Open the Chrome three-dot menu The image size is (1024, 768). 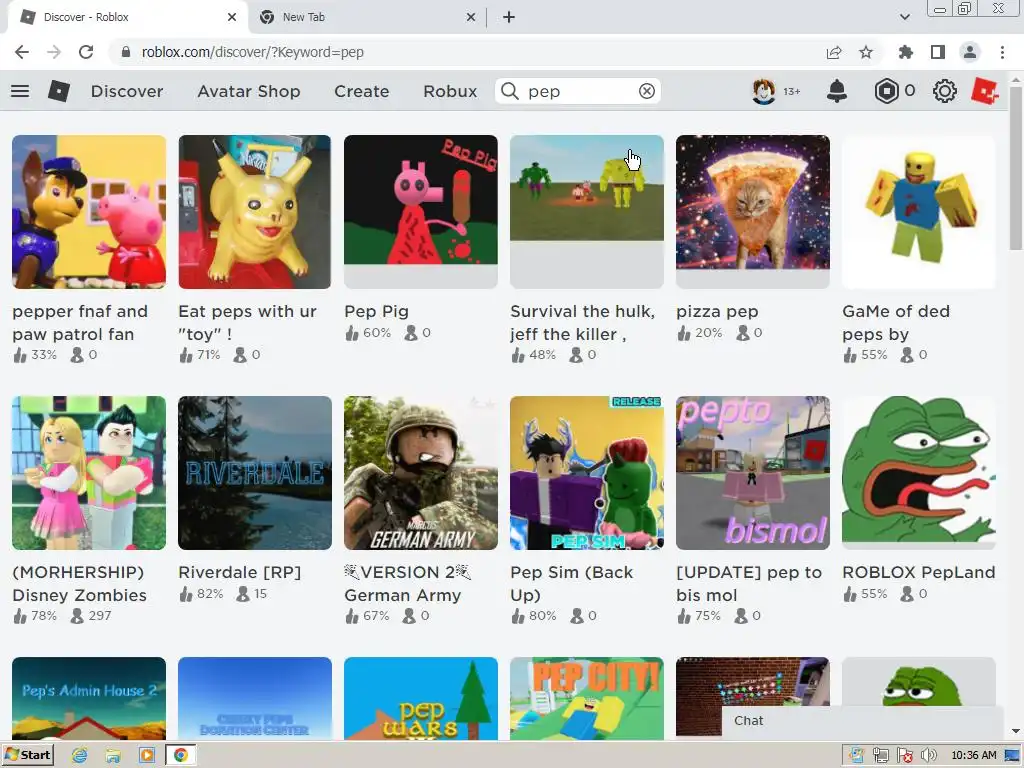1002,52
